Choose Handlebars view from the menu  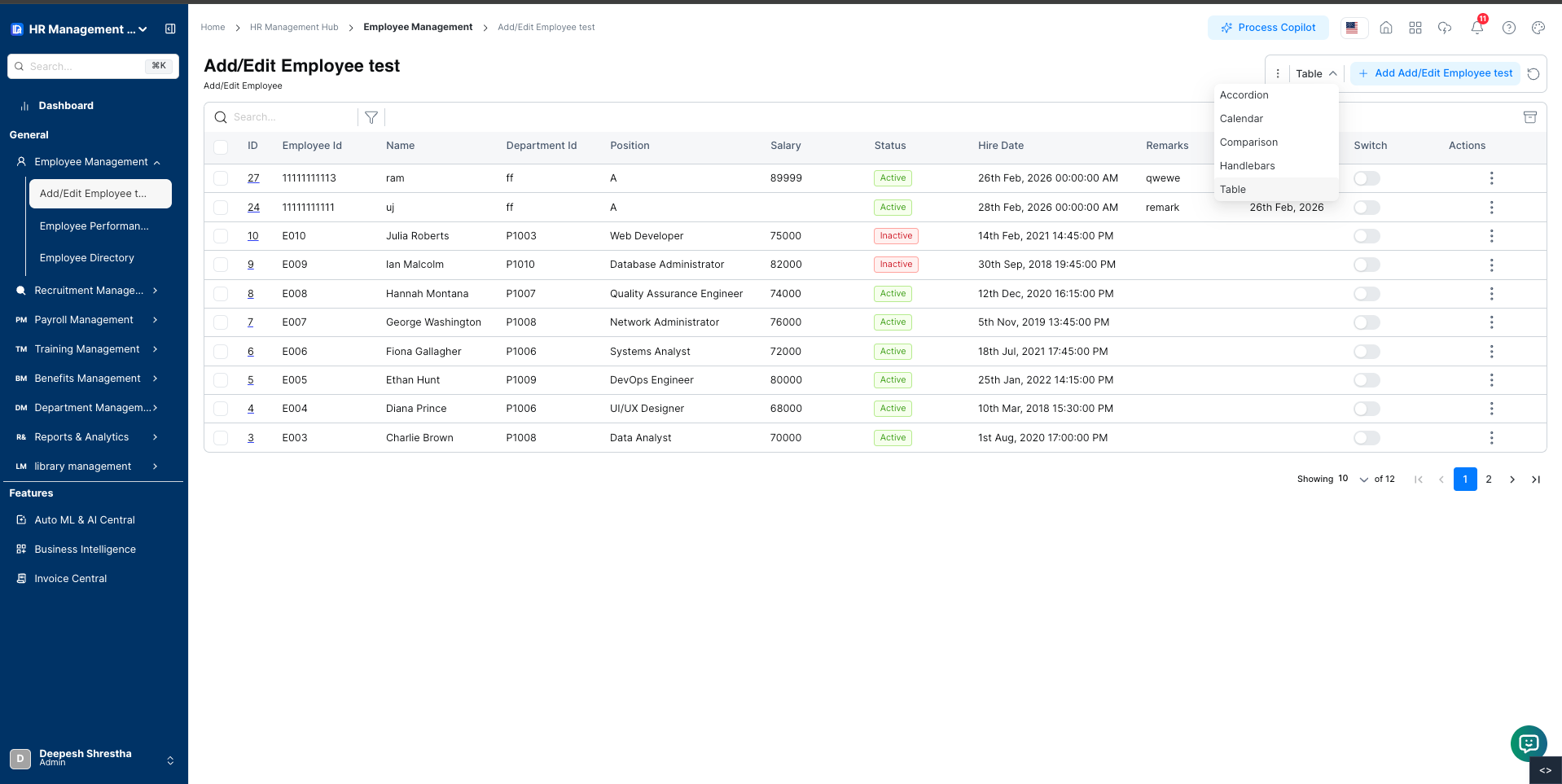[x=1247, y=165]
